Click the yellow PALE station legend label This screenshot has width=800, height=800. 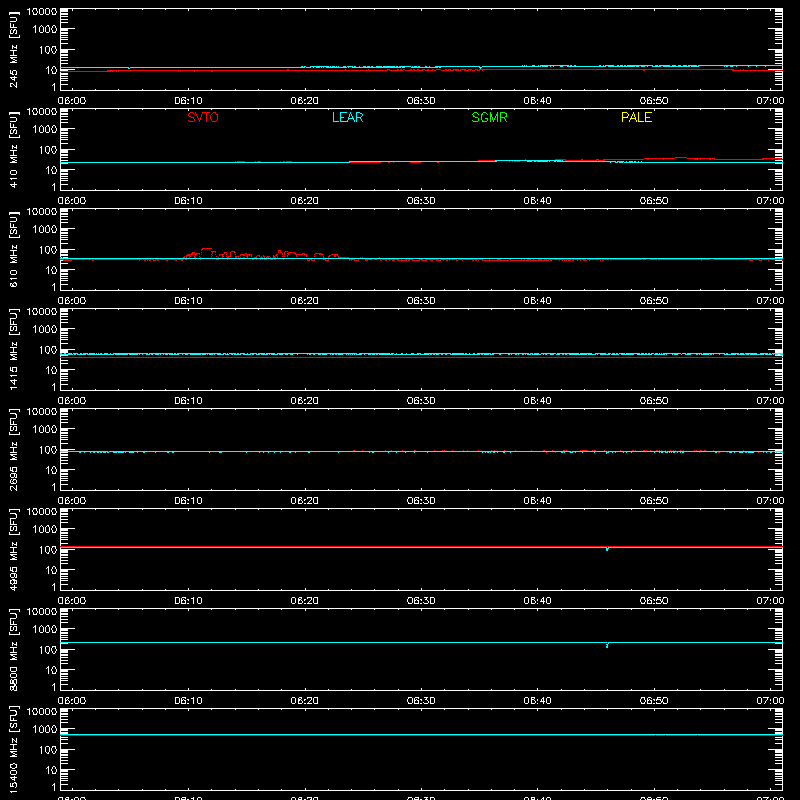[636, 117]
